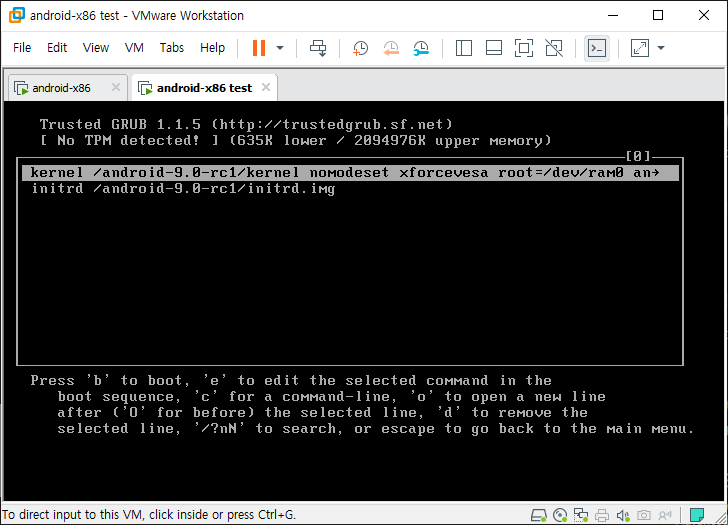This screenshot has height=525, width=728.
Task: Click the kernel line in GRUB
Action: pyautogui.click(x=351, y=173)
